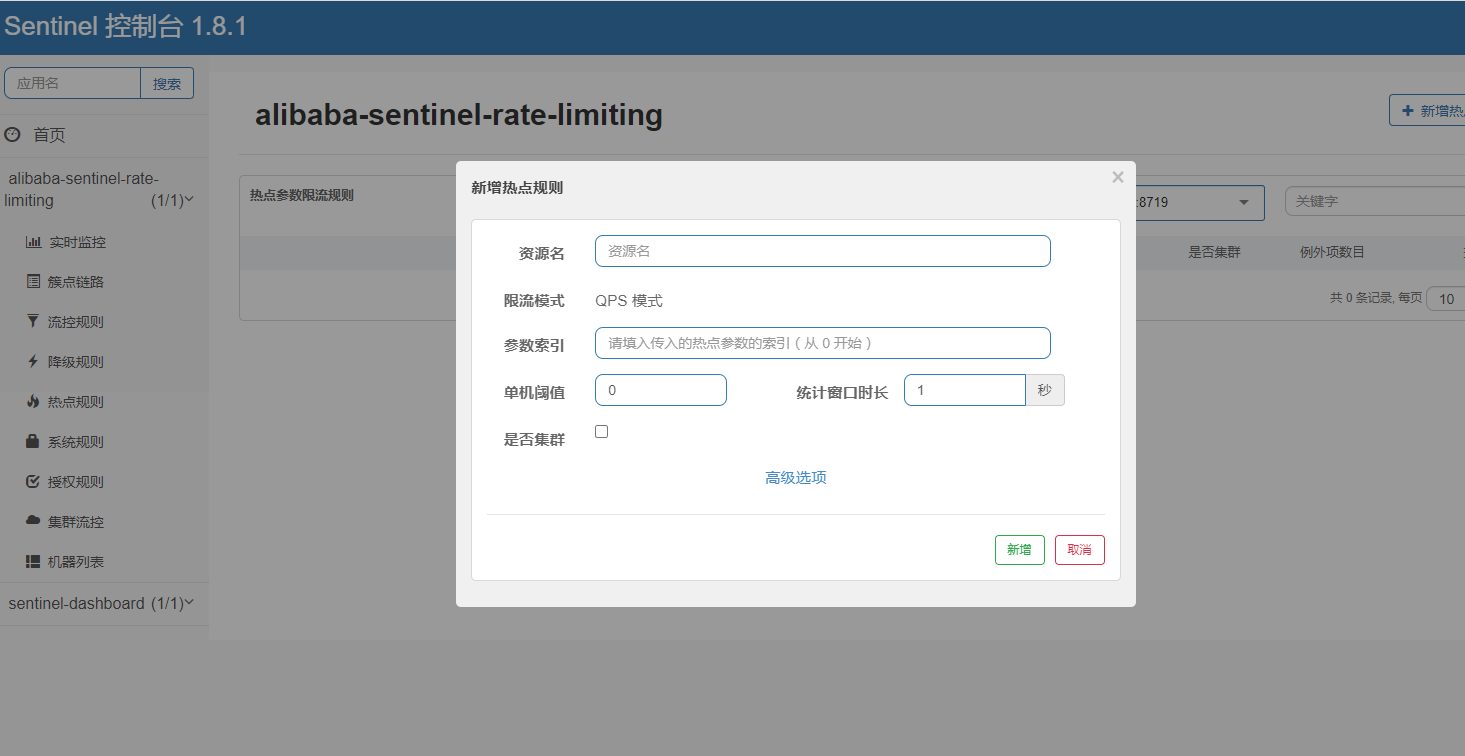
Task: Click the list icon for 簇点链路
Action: (33, 282)
